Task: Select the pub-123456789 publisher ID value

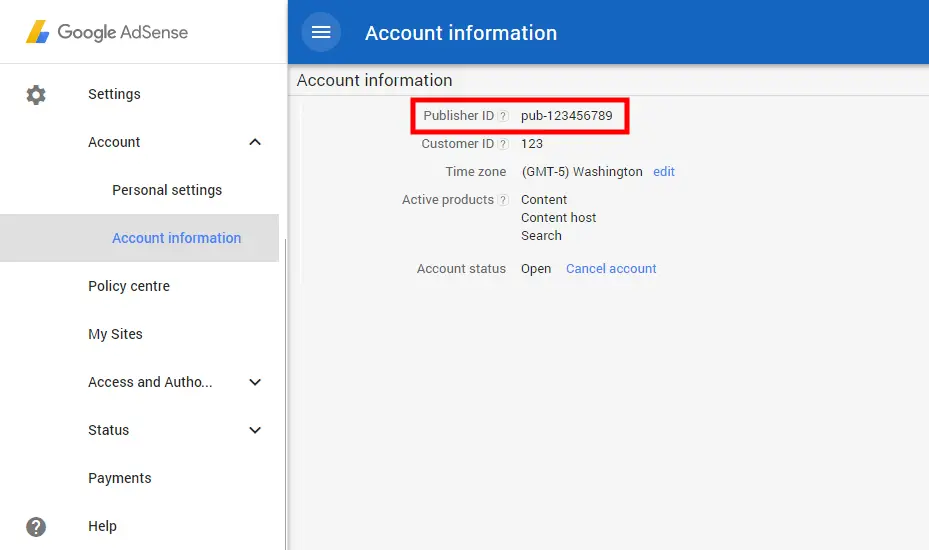Action: pos(566,116)
